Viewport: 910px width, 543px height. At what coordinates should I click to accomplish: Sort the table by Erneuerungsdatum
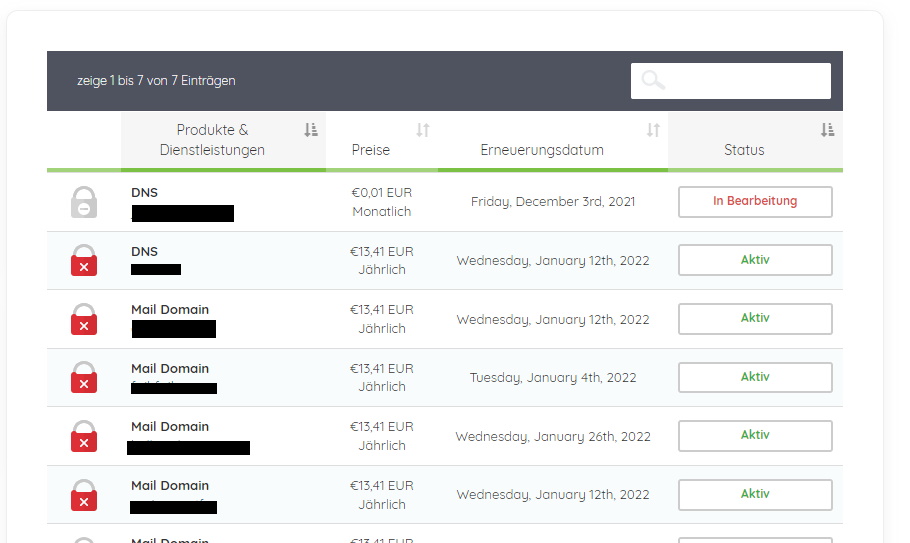click(x=653, y=130)
